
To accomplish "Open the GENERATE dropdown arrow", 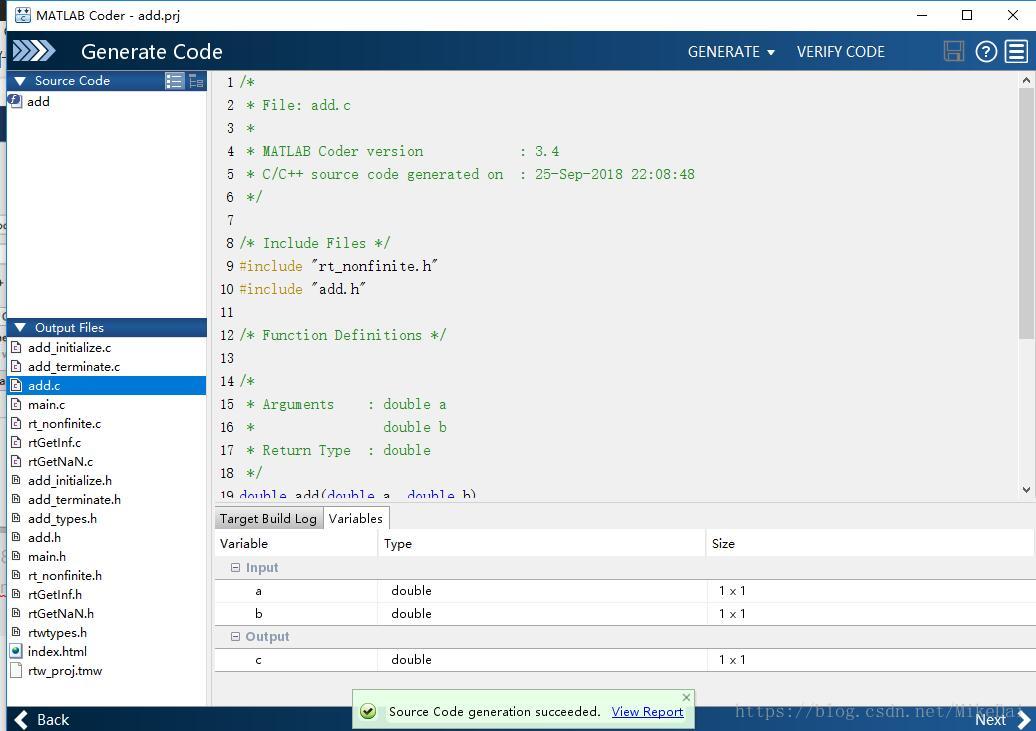I will pyautogui.click(x=770, y=52).
